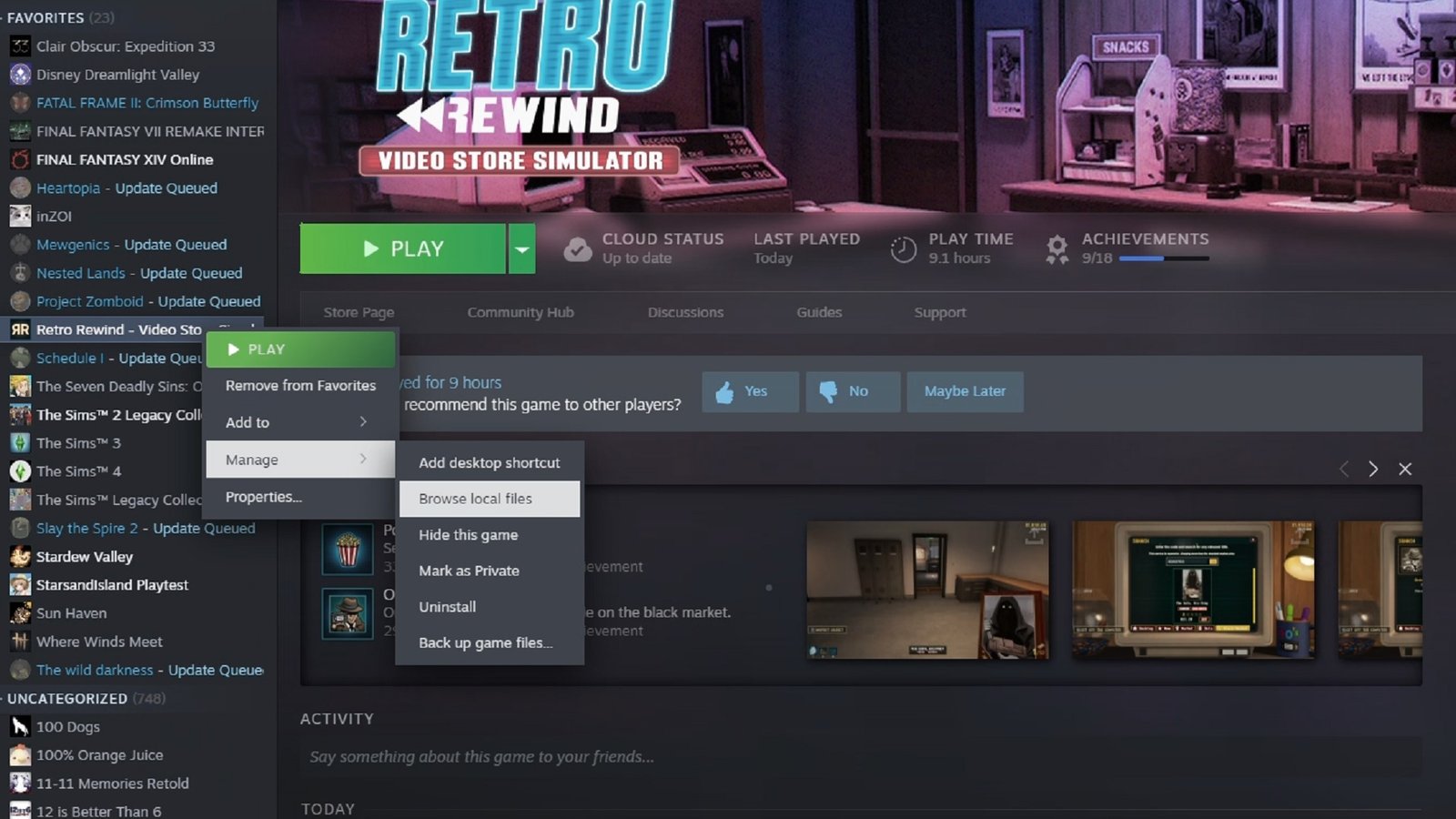Click the black market dealer achievement icon
This screenshot has height=819, width=1456.
(x=348, y=613)
